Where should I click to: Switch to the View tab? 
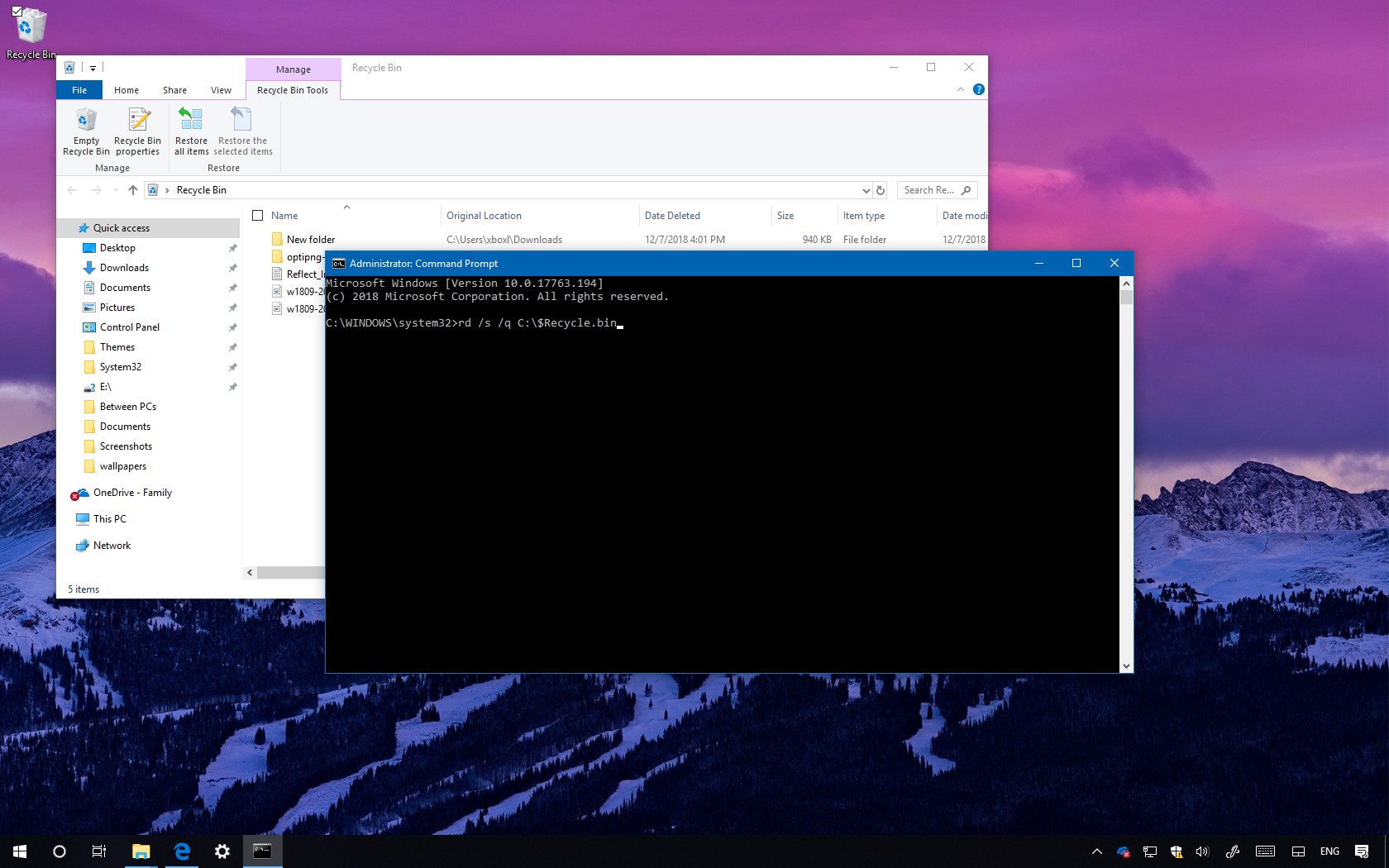(221, 89)
